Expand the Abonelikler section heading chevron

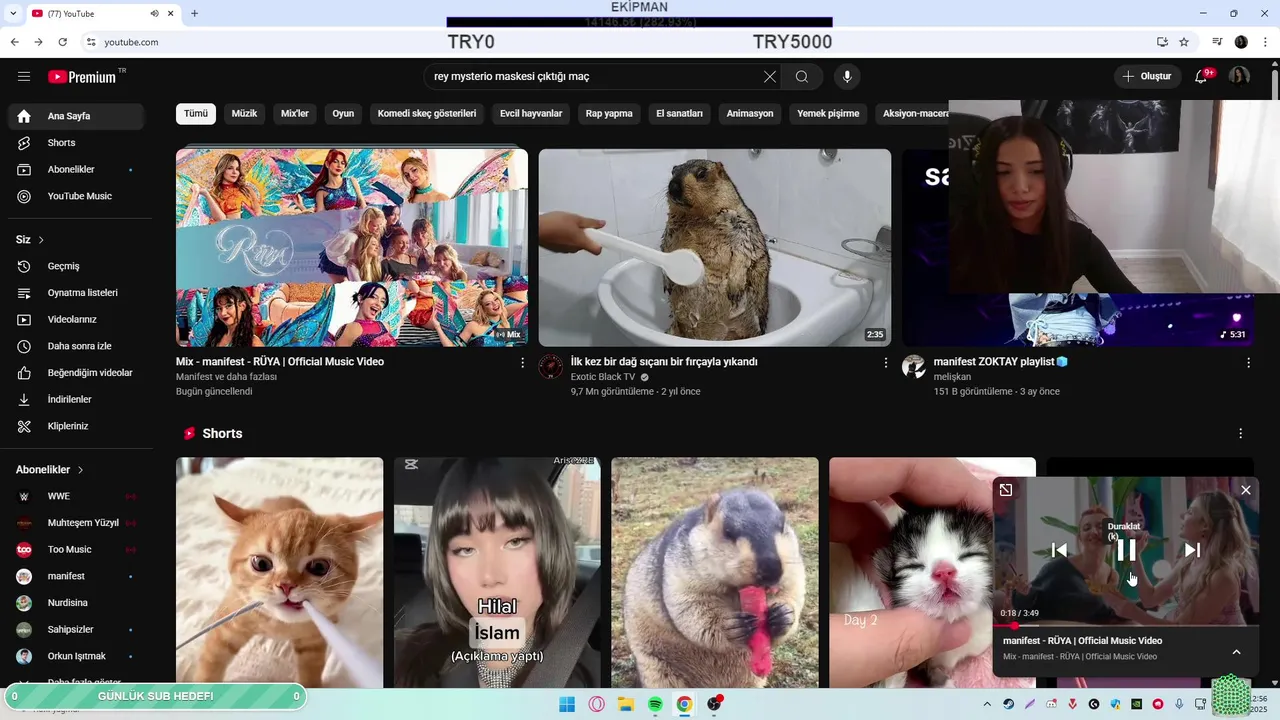pyautogui.click(x=80, y=470)
